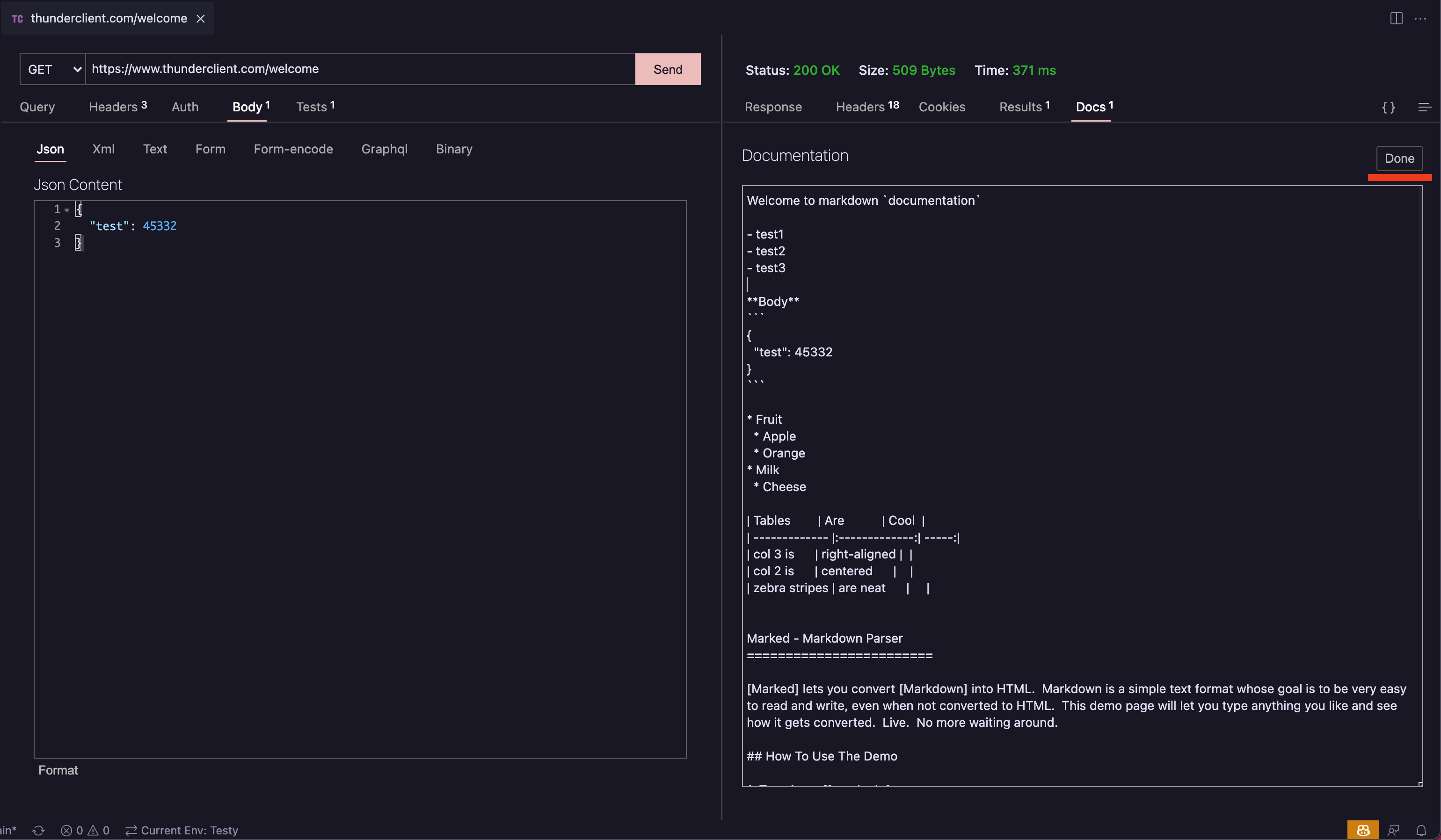
Task: Click the Send button
Action: pyautogui.click(x=667, y=69)
